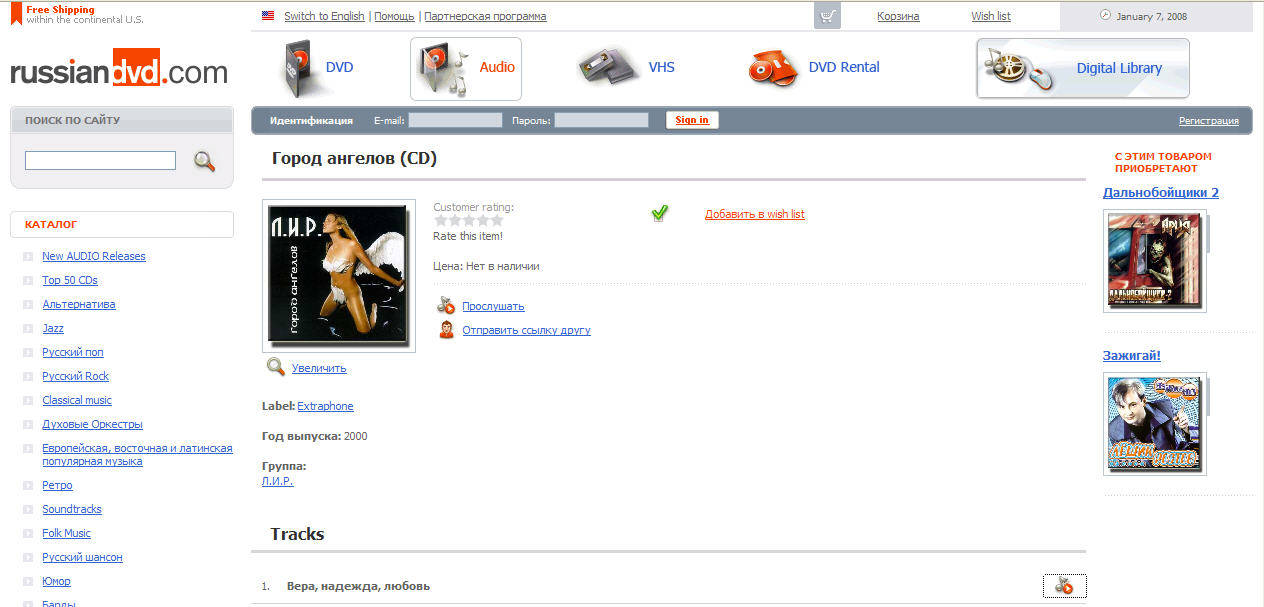Open Classical music category

pyautogui.click(x=77, y=400)
